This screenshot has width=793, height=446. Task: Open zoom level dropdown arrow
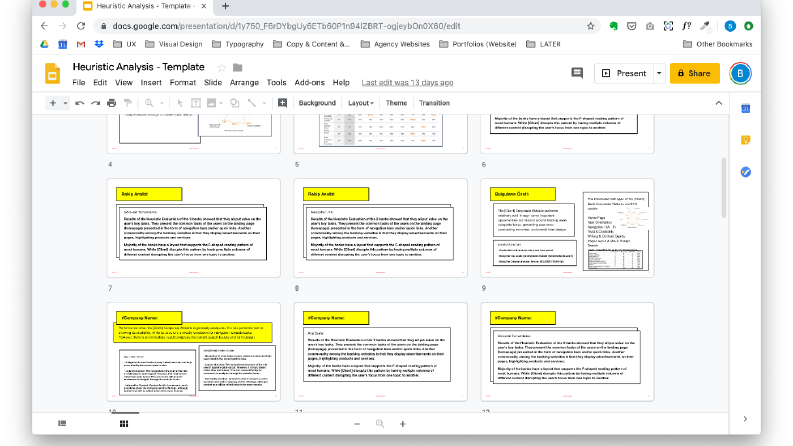point(162,103)
